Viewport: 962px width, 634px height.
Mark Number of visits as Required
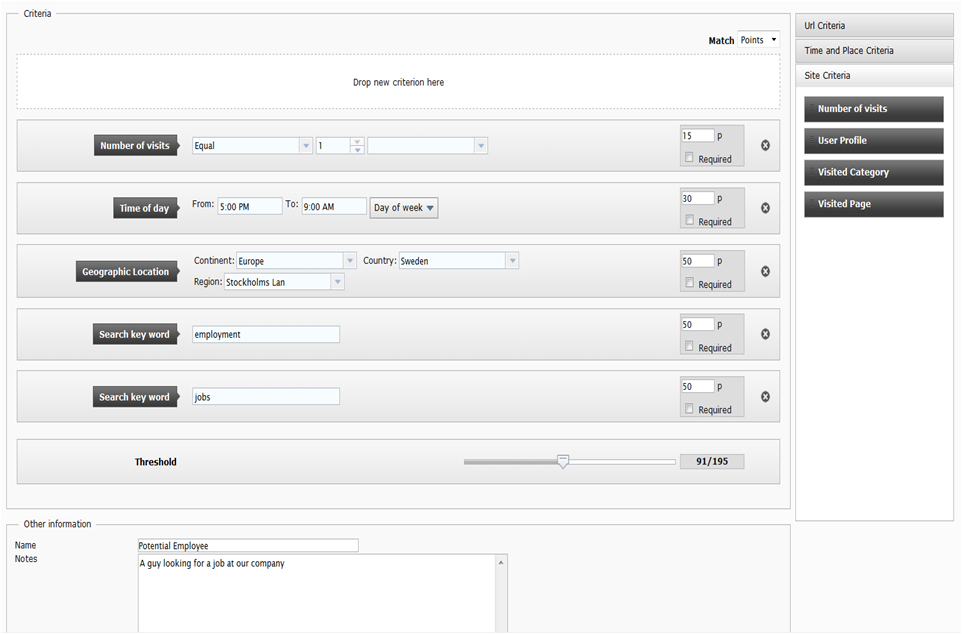(x=689, y=158)
